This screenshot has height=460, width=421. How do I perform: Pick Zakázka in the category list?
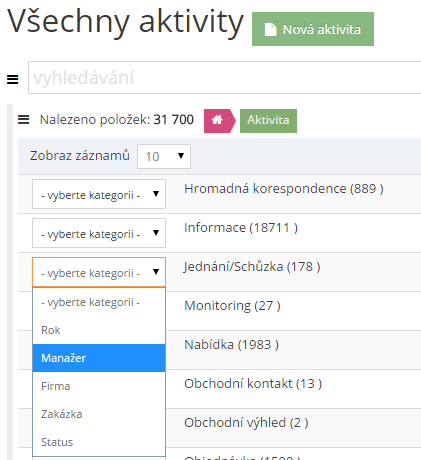[x=99, y=414]
